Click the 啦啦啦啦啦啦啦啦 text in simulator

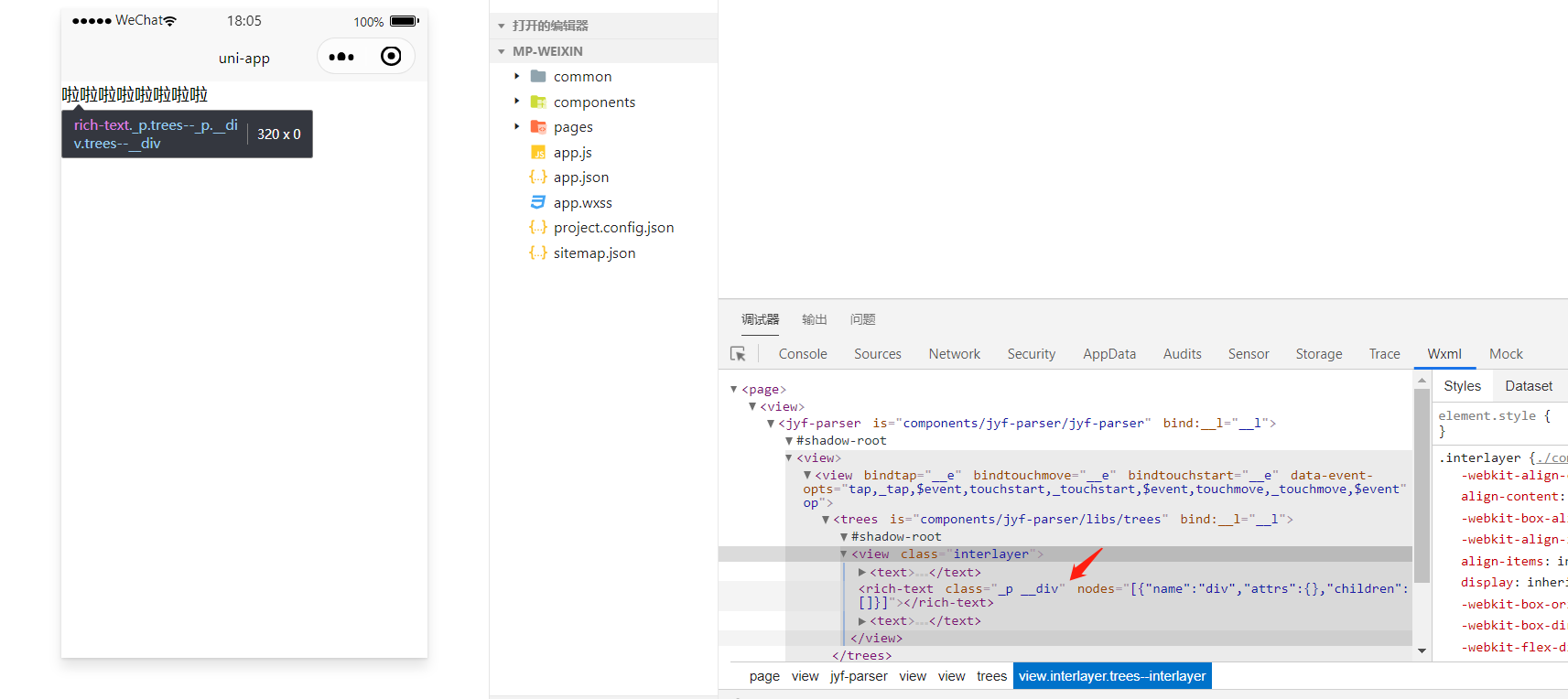tap(135, 94)
